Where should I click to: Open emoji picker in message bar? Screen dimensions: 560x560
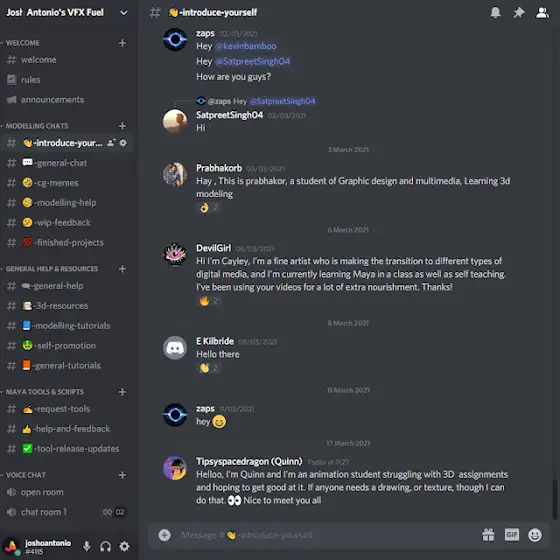(x=535, y=535)
